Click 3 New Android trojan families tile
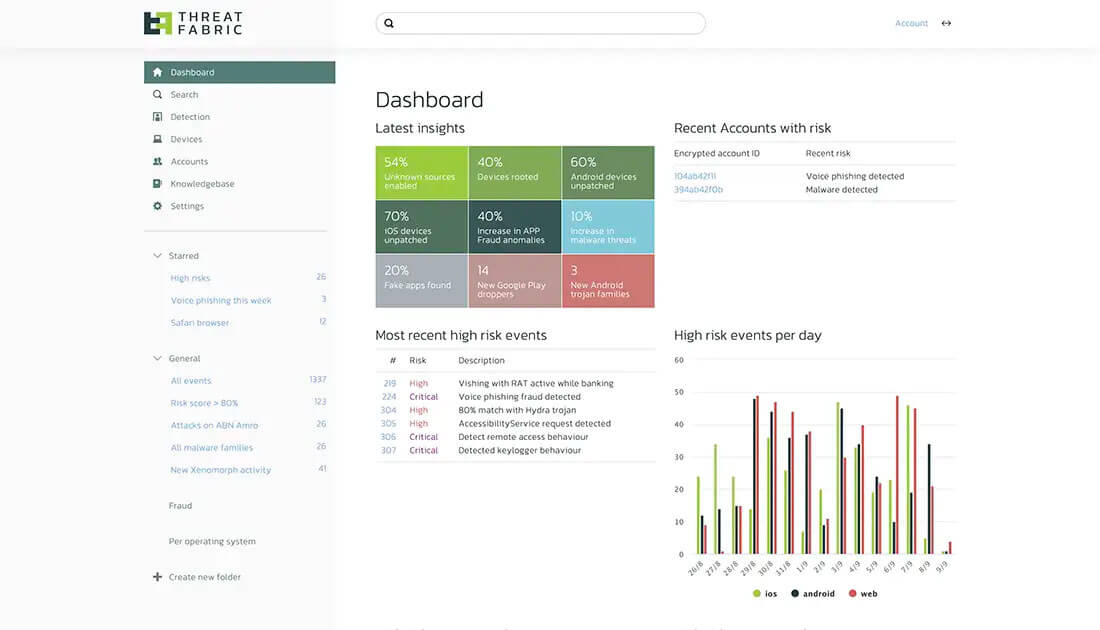 click(x=608, y=281)
